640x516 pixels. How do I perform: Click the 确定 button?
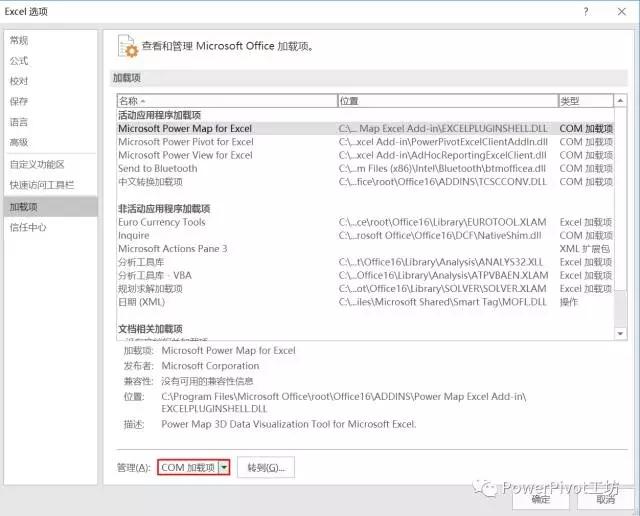coord(541,499)
